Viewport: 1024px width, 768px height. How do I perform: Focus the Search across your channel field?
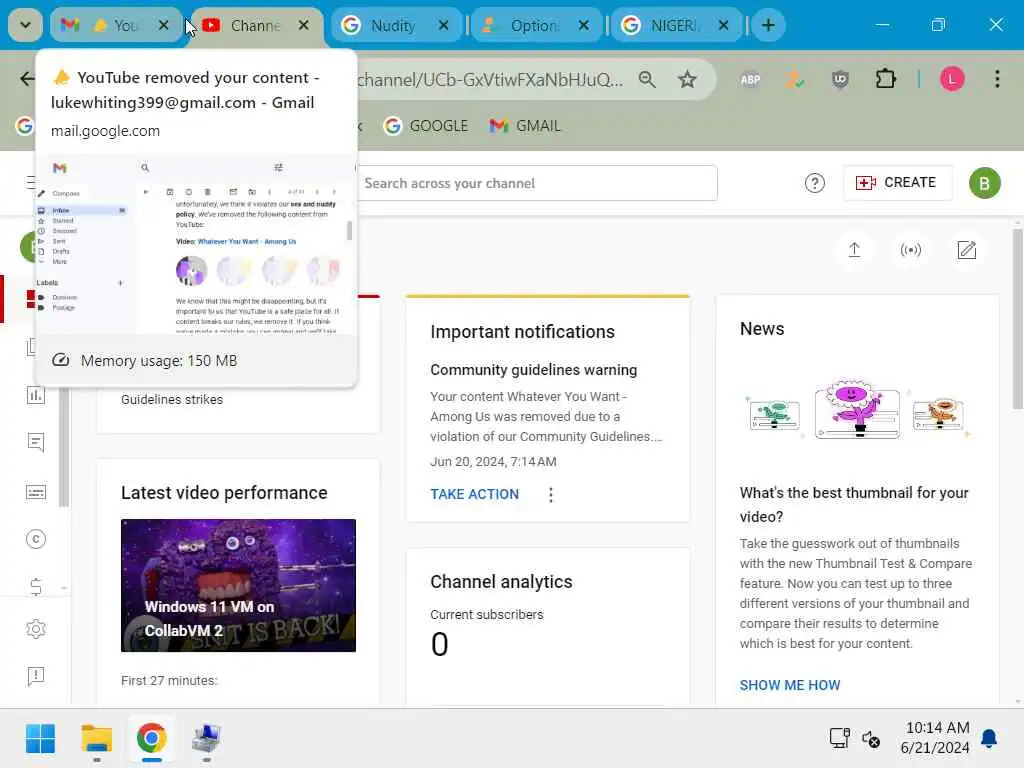537,183
